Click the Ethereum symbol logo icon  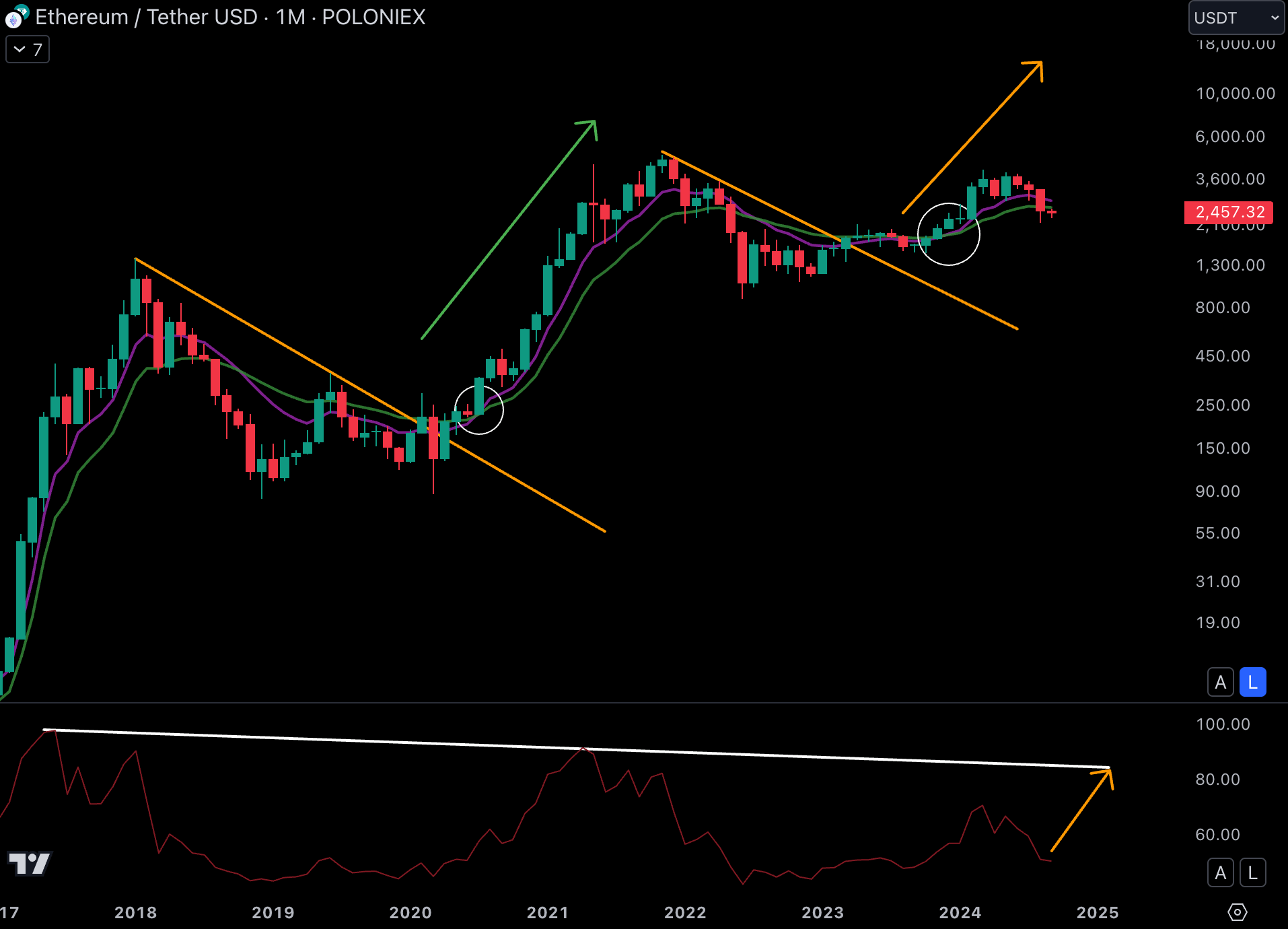tap(15, 17)
